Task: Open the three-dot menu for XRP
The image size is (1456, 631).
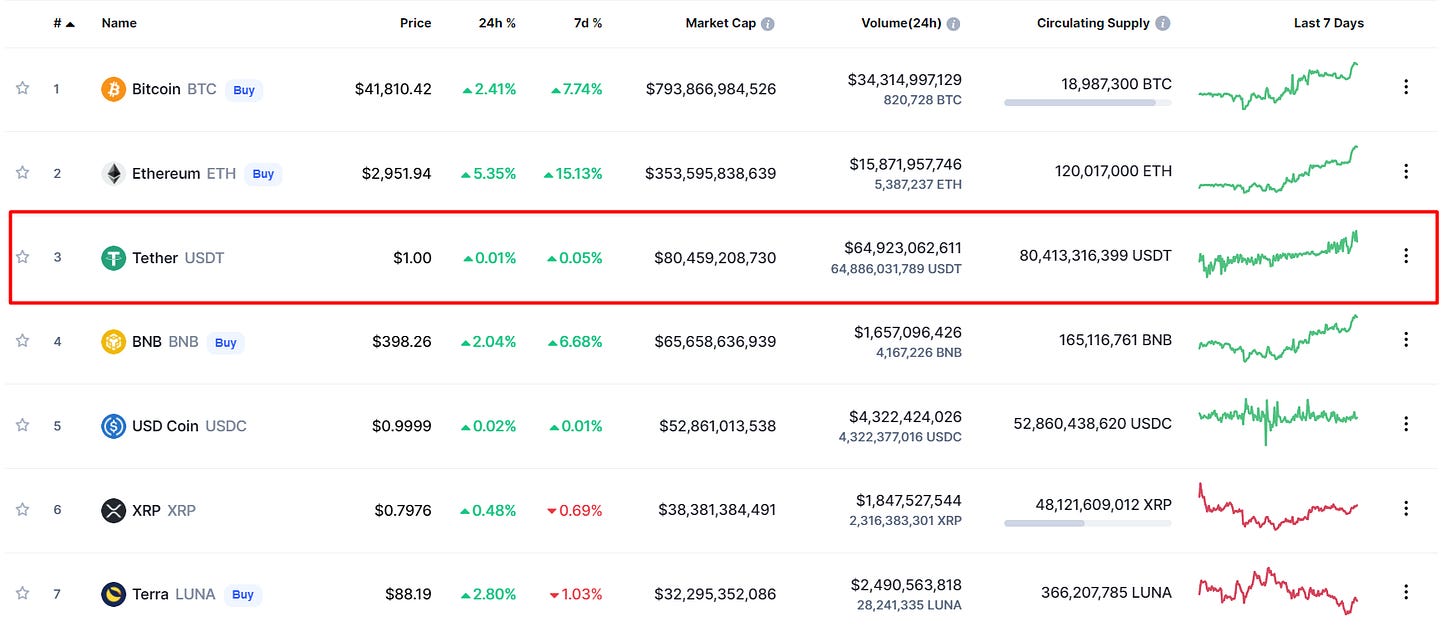Action: click(1406, 508)
